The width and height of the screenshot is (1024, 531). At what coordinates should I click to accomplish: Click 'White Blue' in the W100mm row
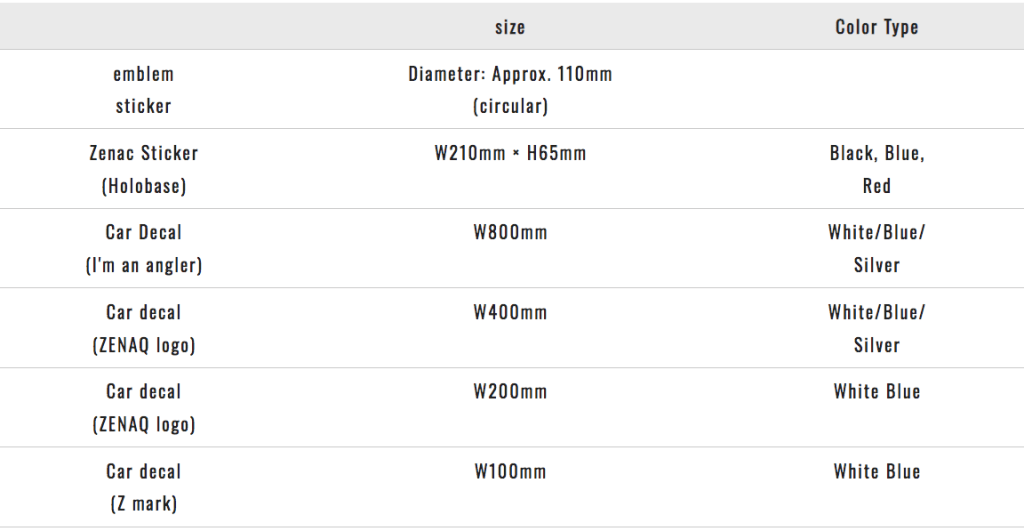click(876, 472)
